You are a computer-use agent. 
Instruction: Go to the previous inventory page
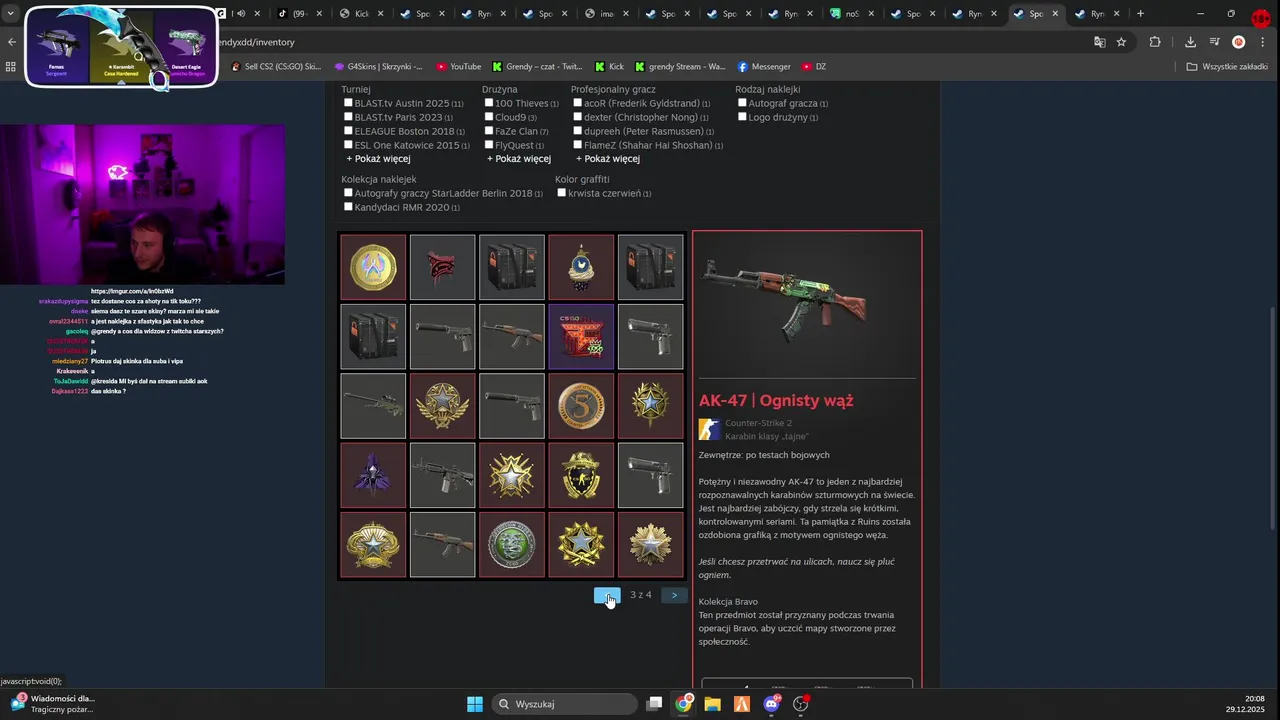click(607, 595)
